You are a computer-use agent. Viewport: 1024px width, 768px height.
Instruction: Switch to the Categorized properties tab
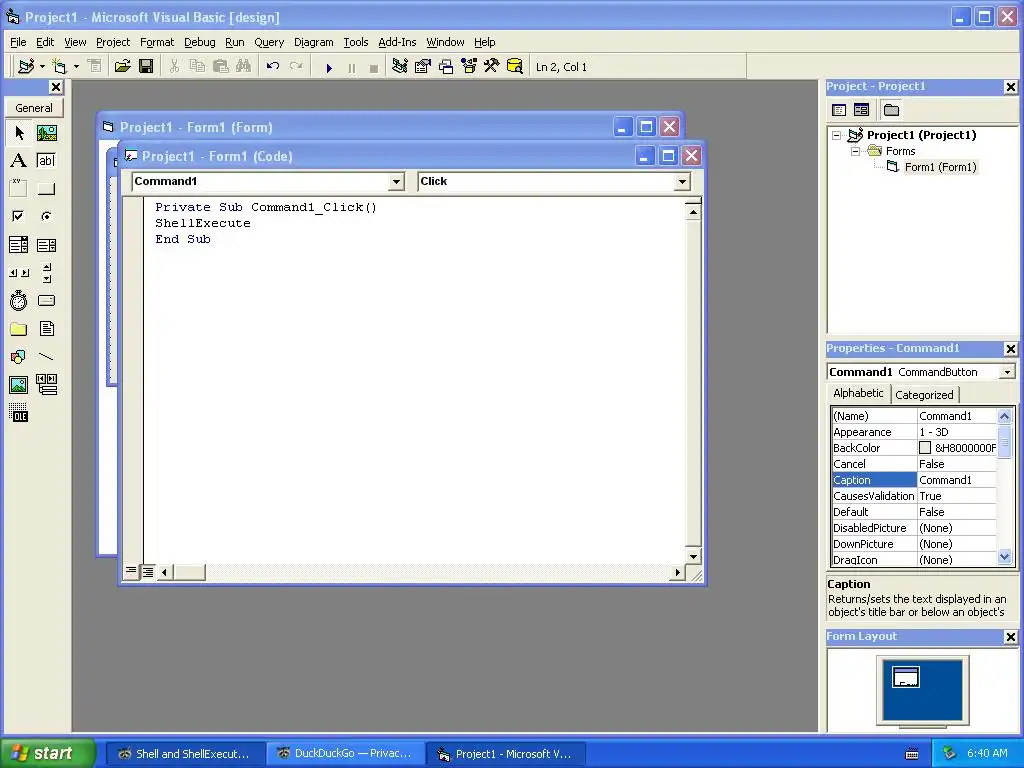(924, 394)
